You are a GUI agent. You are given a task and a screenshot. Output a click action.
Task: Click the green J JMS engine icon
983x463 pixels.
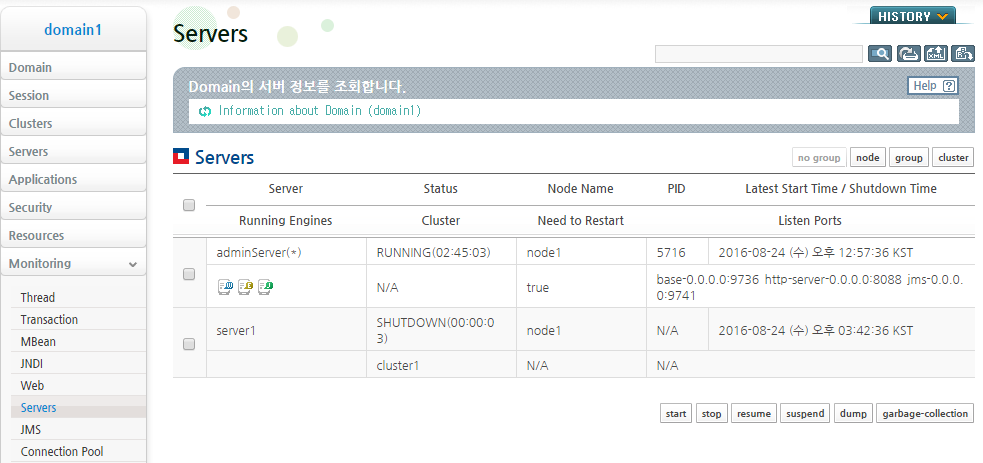point(265,287)
